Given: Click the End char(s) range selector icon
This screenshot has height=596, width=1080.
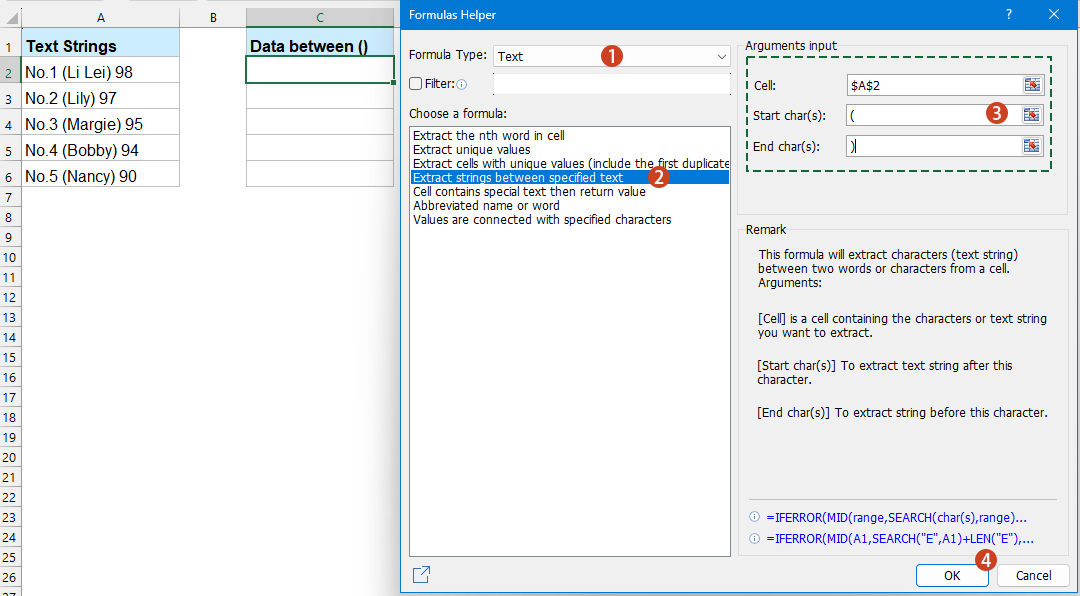Looking at the screenshot, I should [1031, 146].
